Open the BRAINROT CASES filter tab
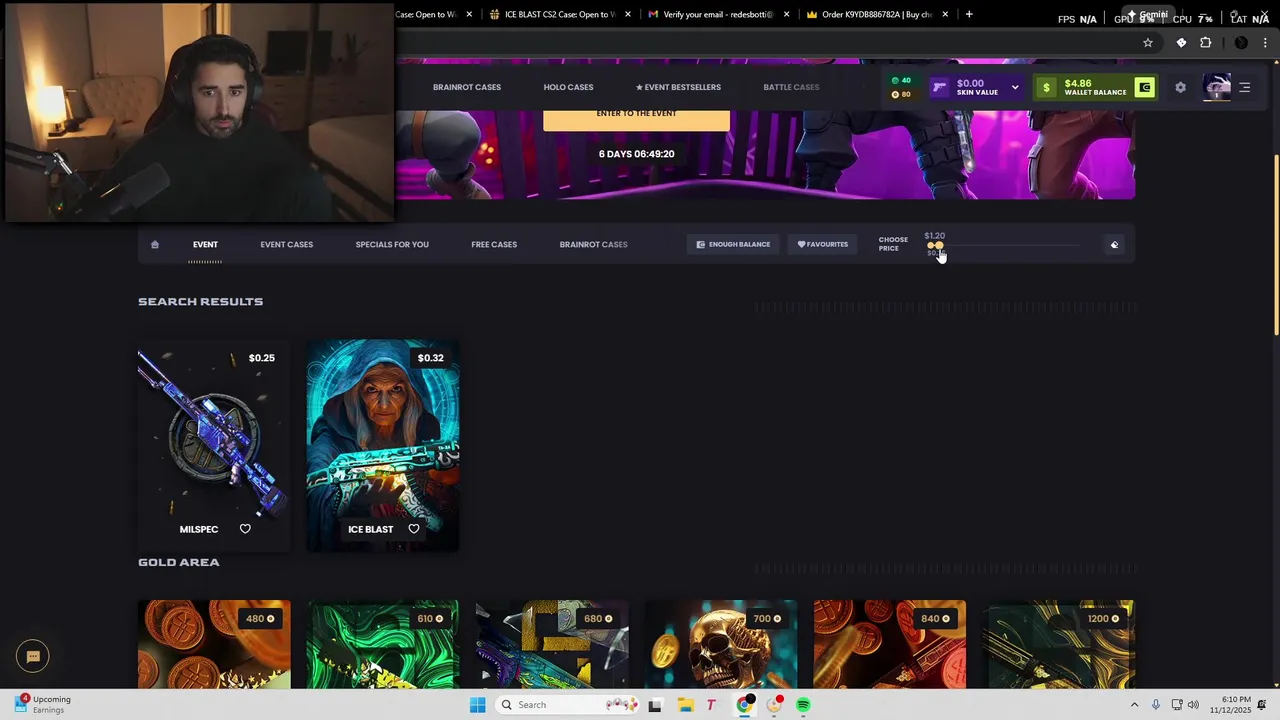 point(593,244)
